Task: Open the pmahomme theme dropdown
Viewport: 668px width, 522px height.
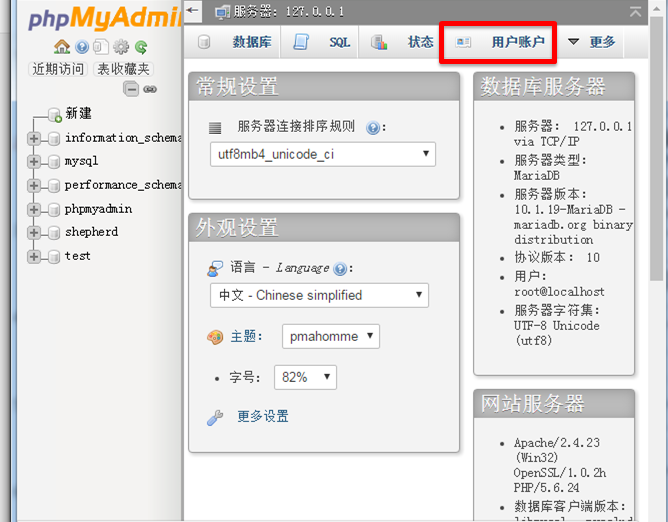Action: 330,336
